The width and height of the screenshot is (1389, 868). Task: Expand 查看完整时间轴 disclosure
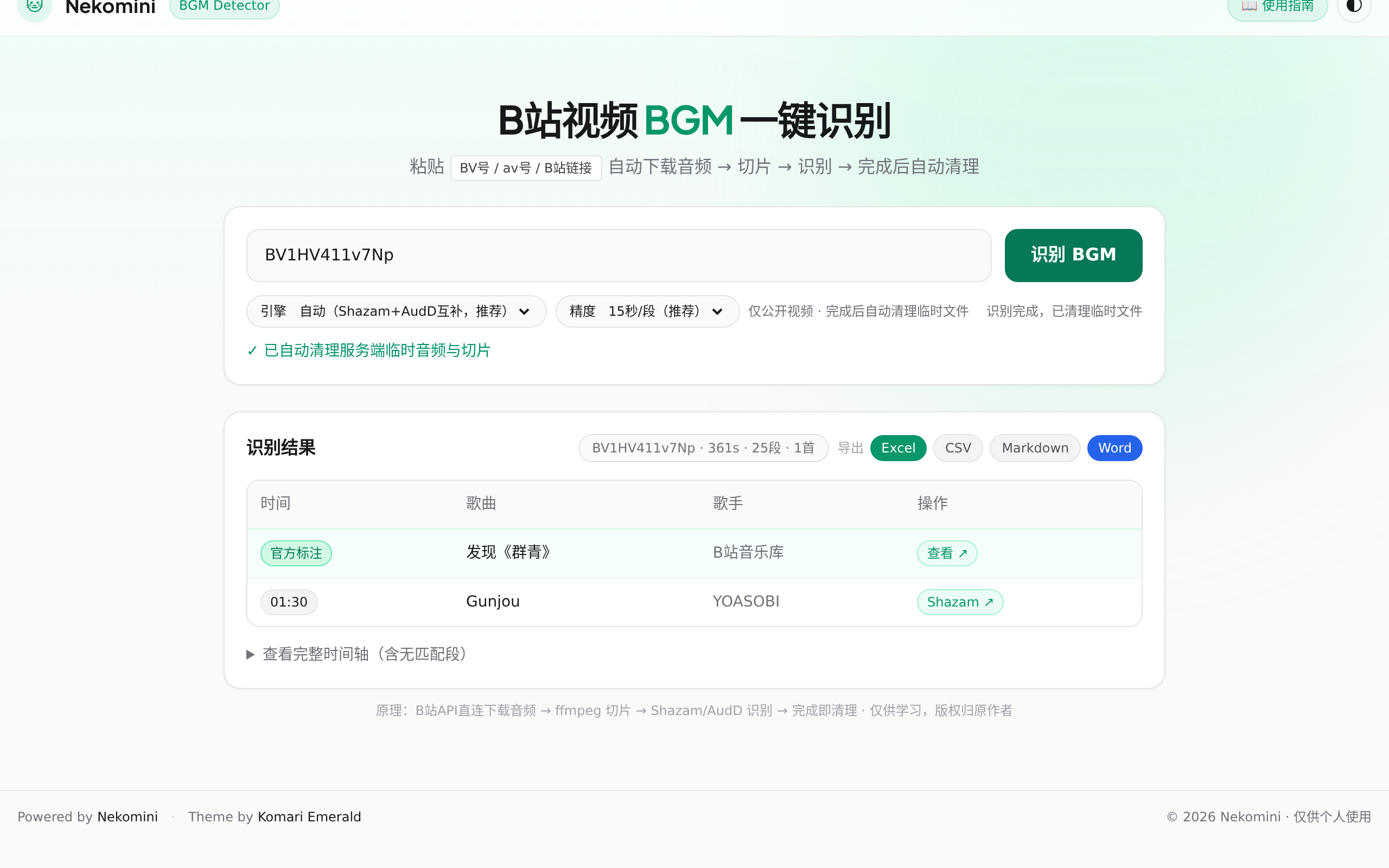(x=359, y=654)
